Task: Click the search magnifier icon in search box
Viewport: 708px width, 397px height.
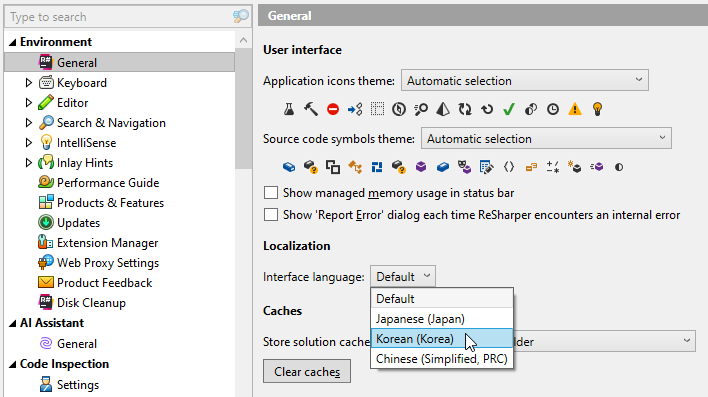Action: [241, 17]
